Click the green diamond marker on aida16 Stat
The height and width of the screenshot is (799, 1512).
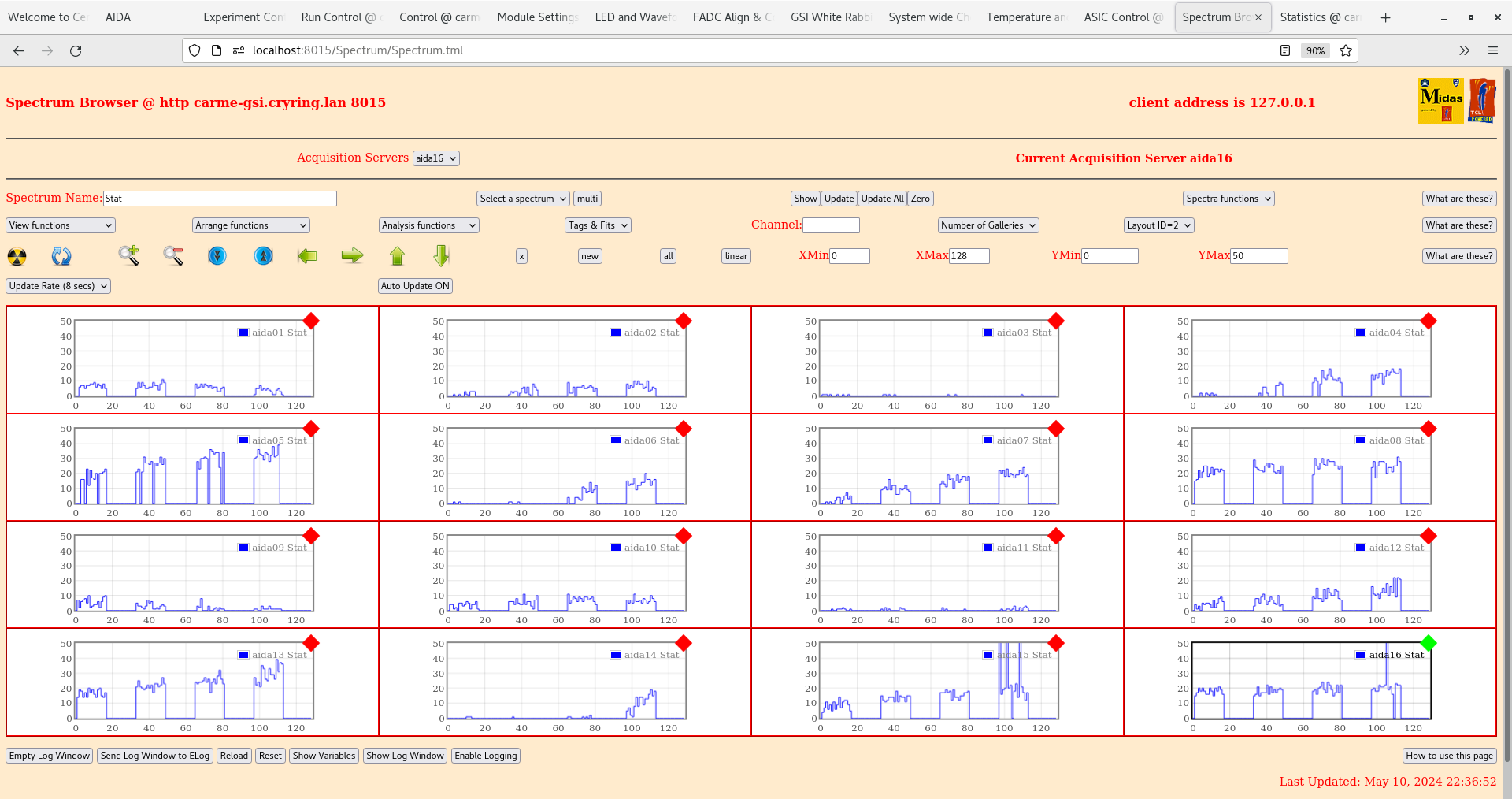(1428, 643)
